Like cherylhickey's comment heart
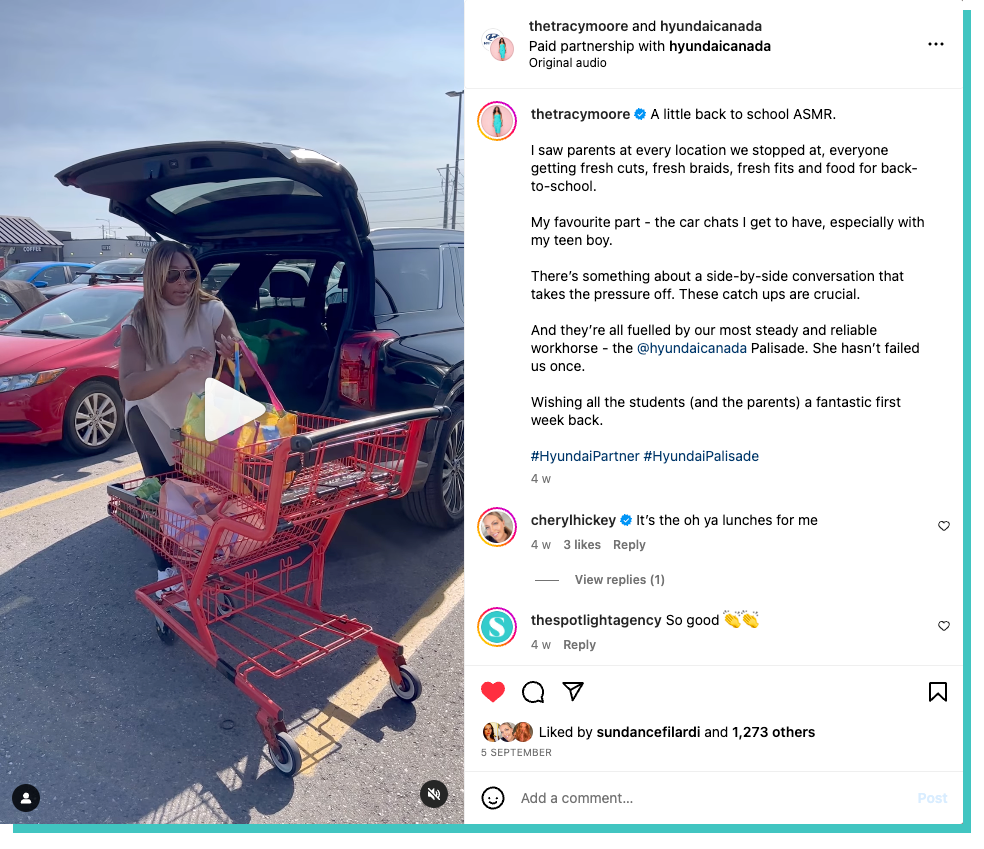Screen dimensions: 984x849 pyautogui.click(x=944, y=526)
